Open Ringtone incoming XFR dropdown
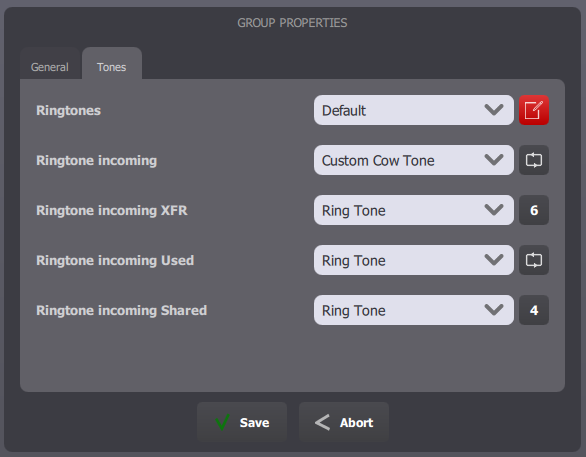The height and width of the screenshot is (457, 586). [x=414, y=210]
